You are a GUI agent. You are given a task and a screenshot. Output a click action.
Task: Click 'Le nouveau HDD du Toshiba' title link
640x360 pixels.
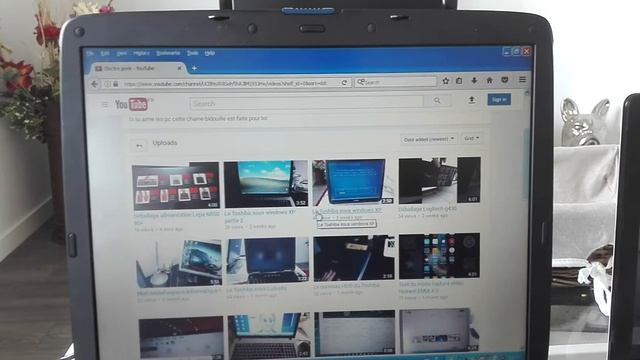click(x=347, y=286)
